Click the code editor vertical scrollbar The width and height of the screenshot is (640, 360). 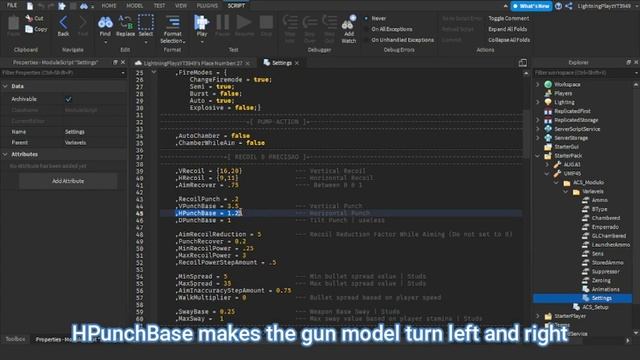[x=526, y=135]
